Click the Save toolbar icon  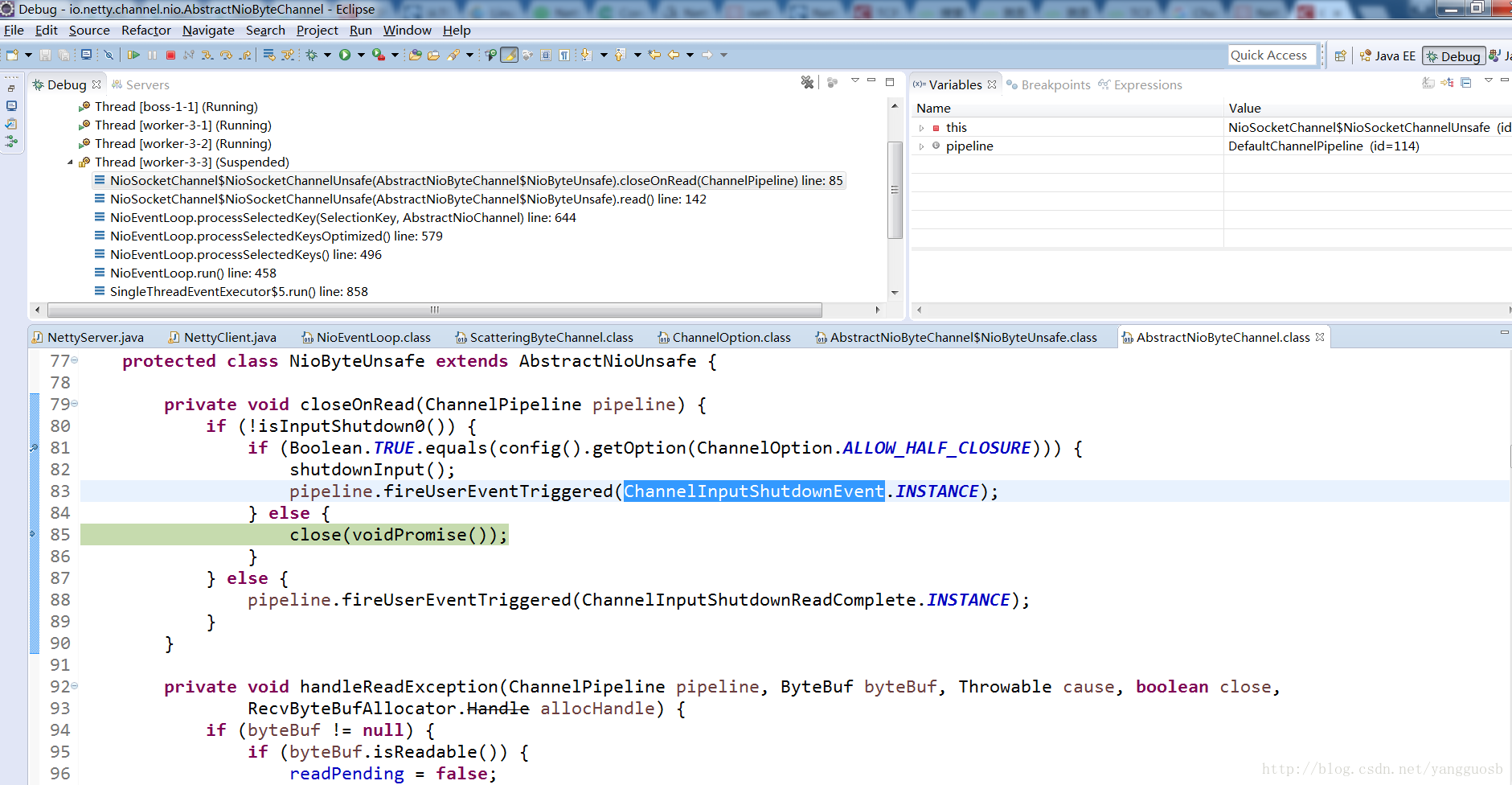pos(45,55)
